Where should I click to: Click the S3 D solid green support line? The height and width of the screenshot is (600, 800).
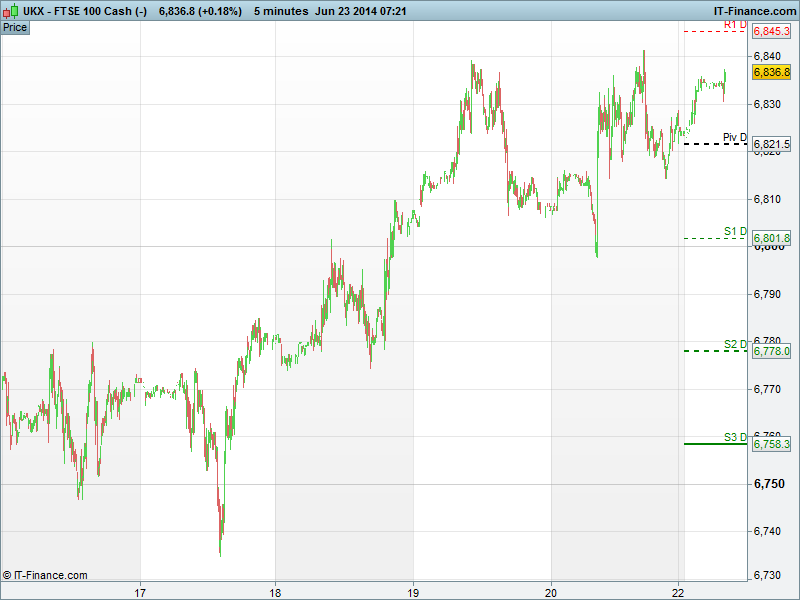tap(714, 443)
